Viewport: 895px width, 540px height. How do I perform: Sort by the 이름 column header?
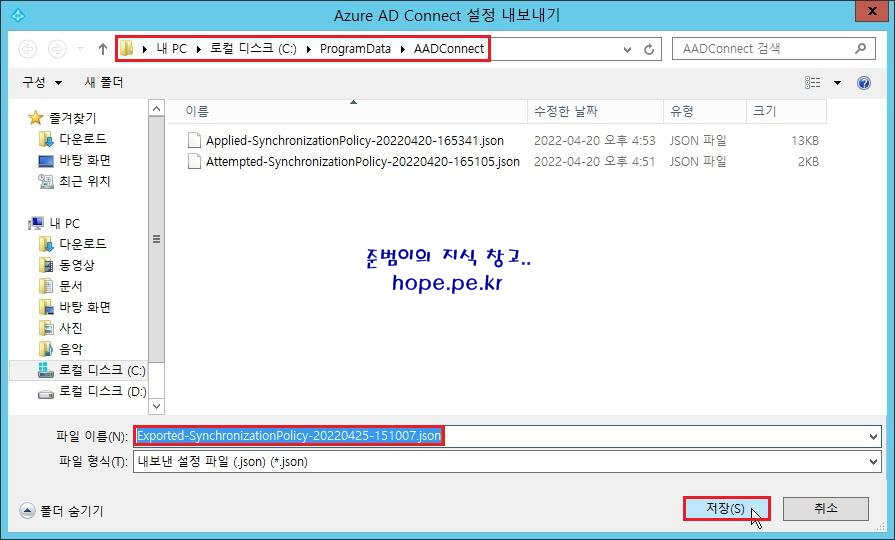(347, 111)
